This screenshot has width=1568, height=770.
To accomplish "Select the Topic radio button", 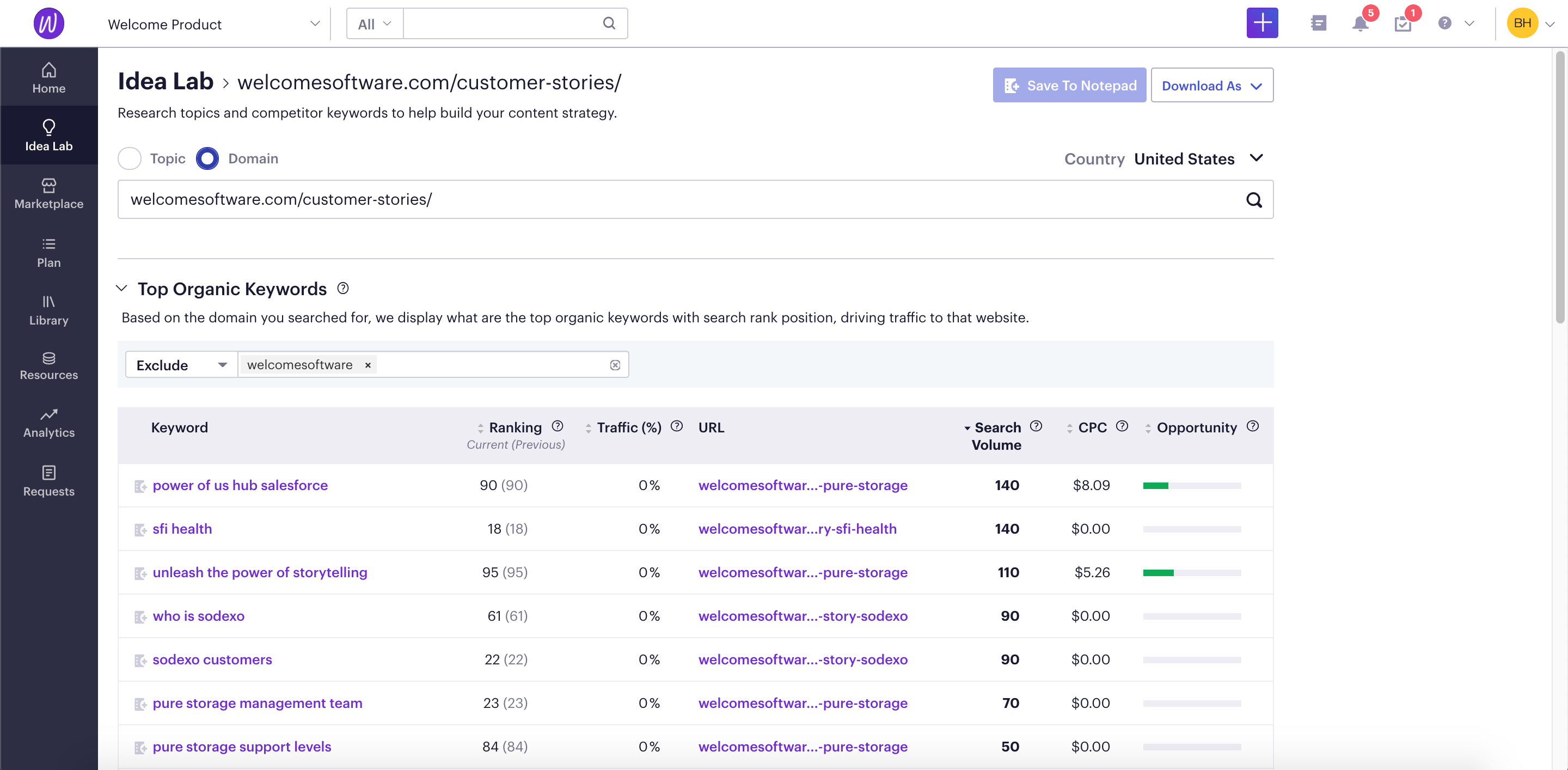I will pos(129,159).
